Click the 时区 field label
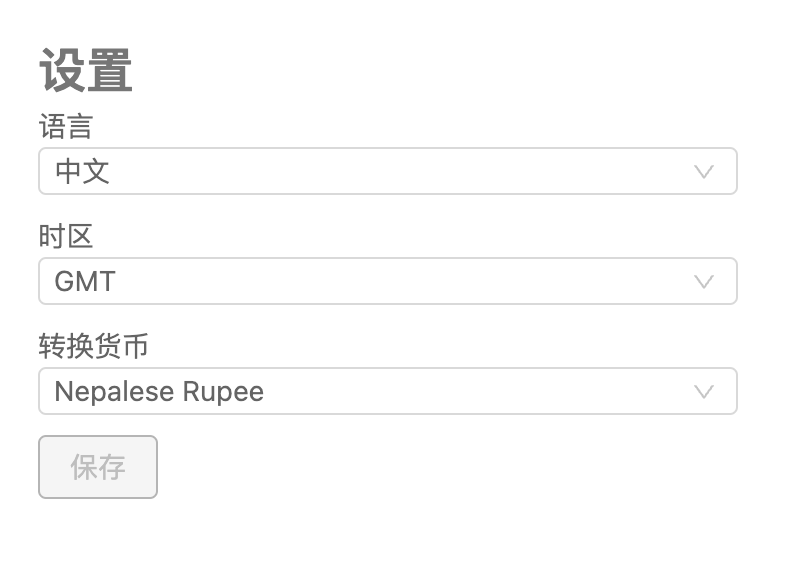Image resolution: width=806 pixels, height=566 pixels. pos(66,237)
